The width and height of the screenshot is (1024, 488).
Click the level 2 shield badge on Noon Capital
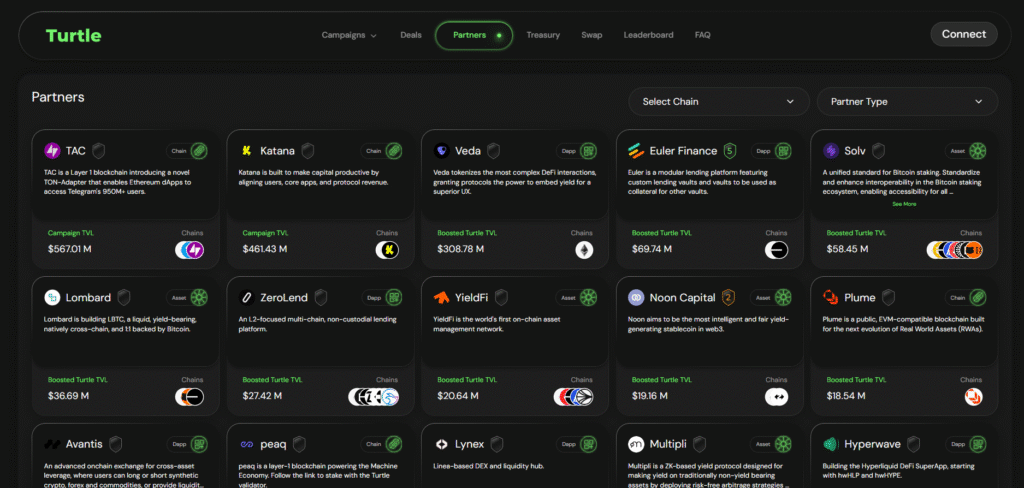pos(728,298)
